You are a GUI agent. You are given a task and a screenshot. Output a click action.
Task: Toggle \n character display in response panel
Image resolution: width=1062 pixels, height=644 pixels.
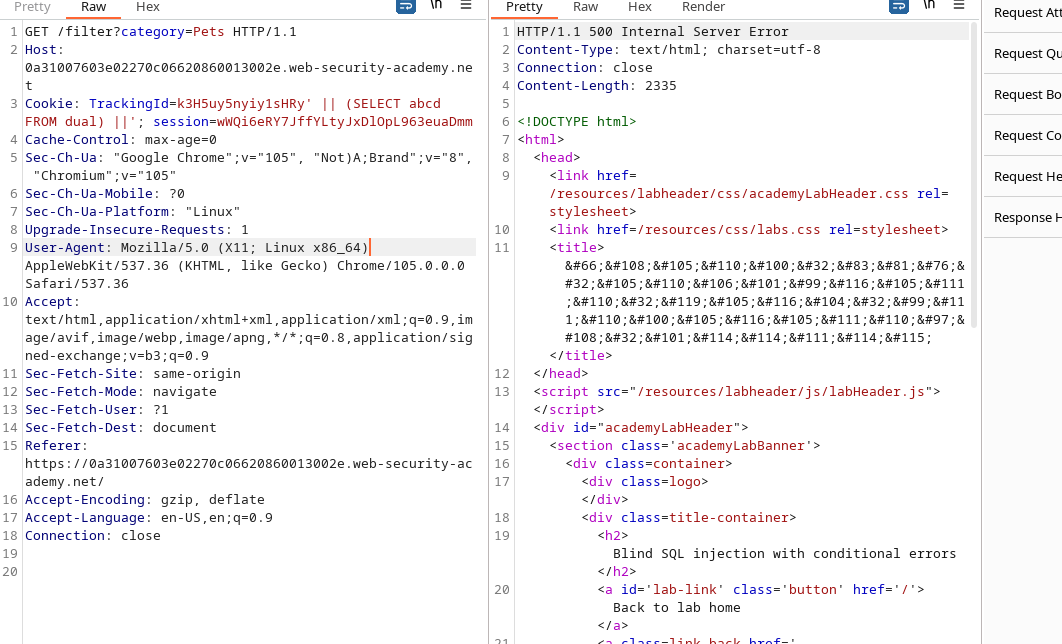(929, 5)
